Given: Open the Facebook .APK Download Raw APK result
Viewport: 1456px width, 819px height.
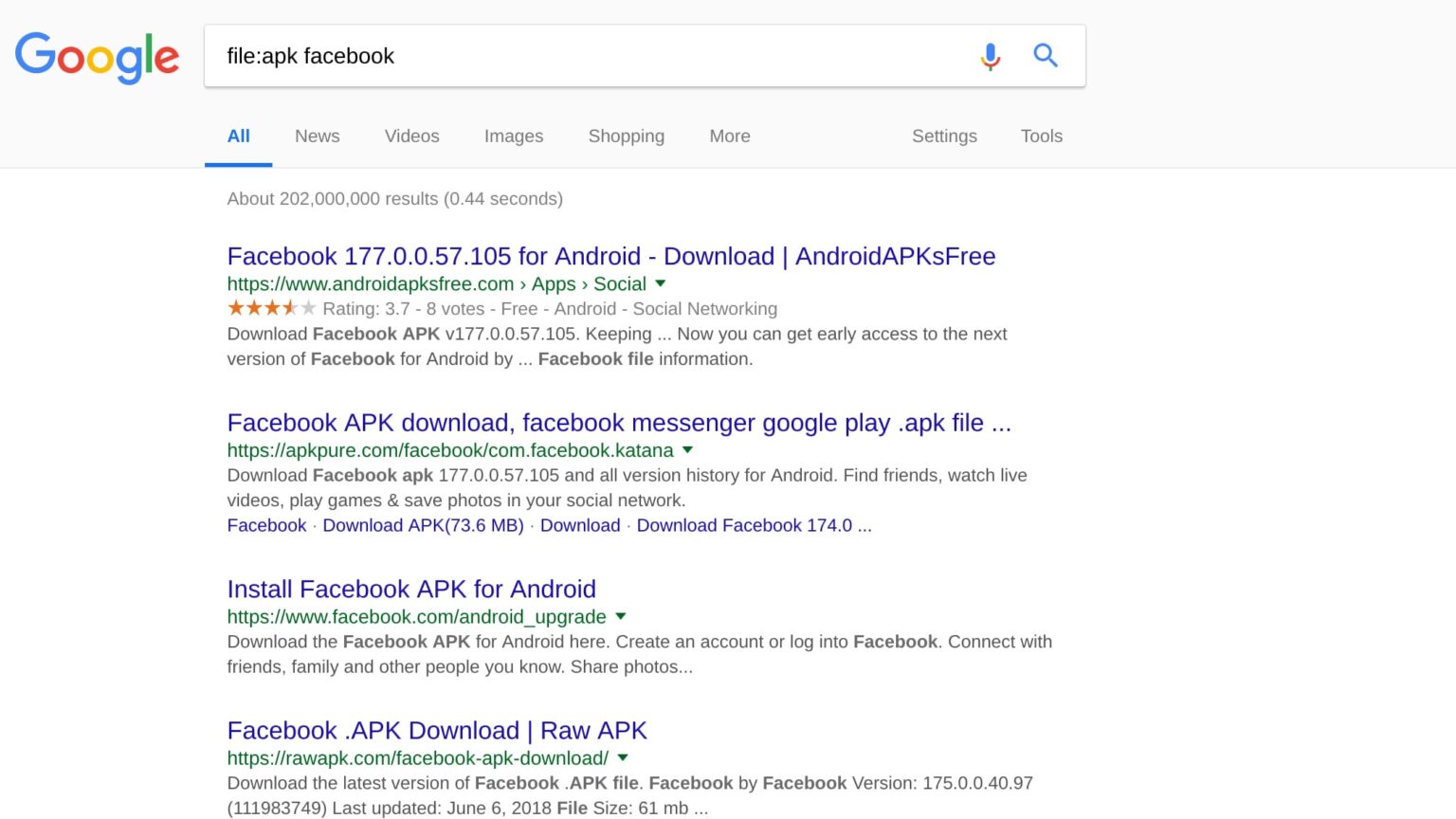Looking at the screenshot, I should tap(436, 731).
